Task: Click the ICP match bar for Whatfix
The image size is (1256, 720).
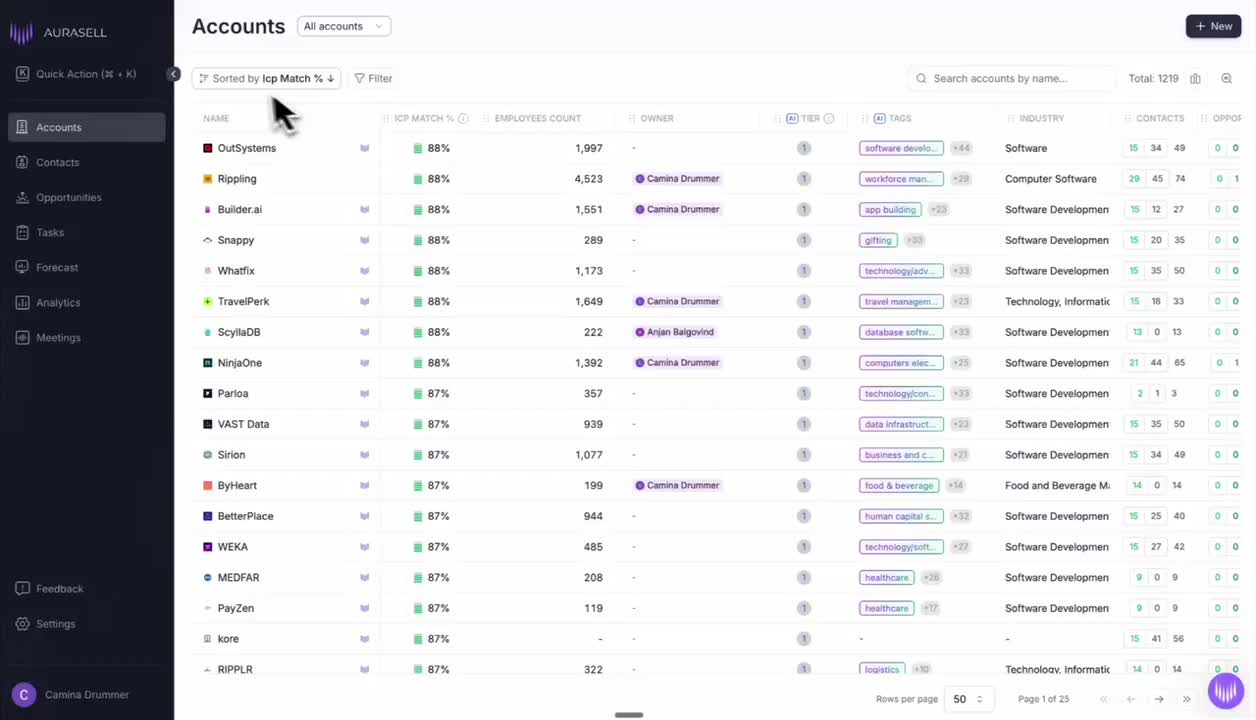Action: [418, 271]
